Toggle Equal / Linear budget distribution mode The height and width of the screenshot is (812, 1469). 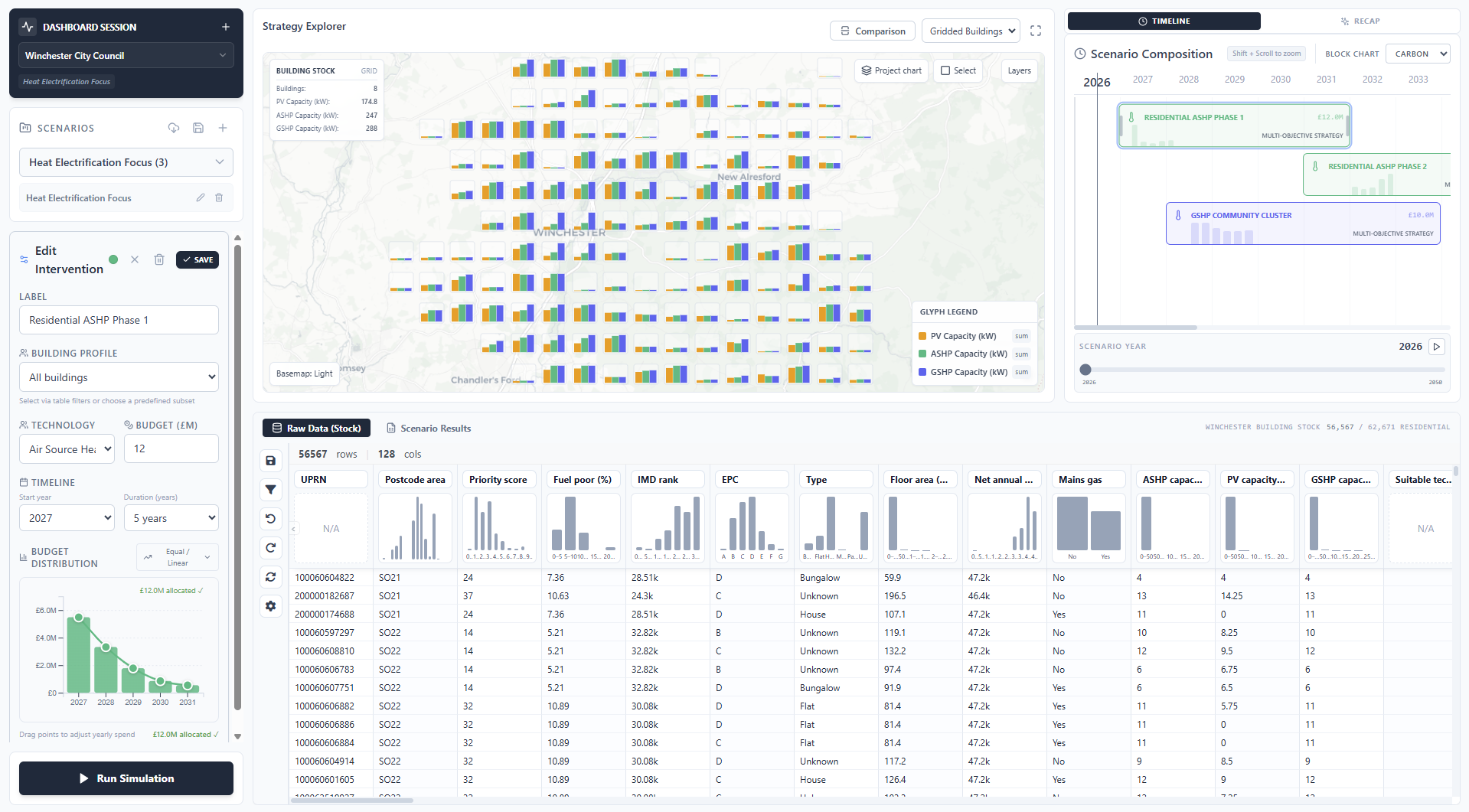(x=177, y=556)
